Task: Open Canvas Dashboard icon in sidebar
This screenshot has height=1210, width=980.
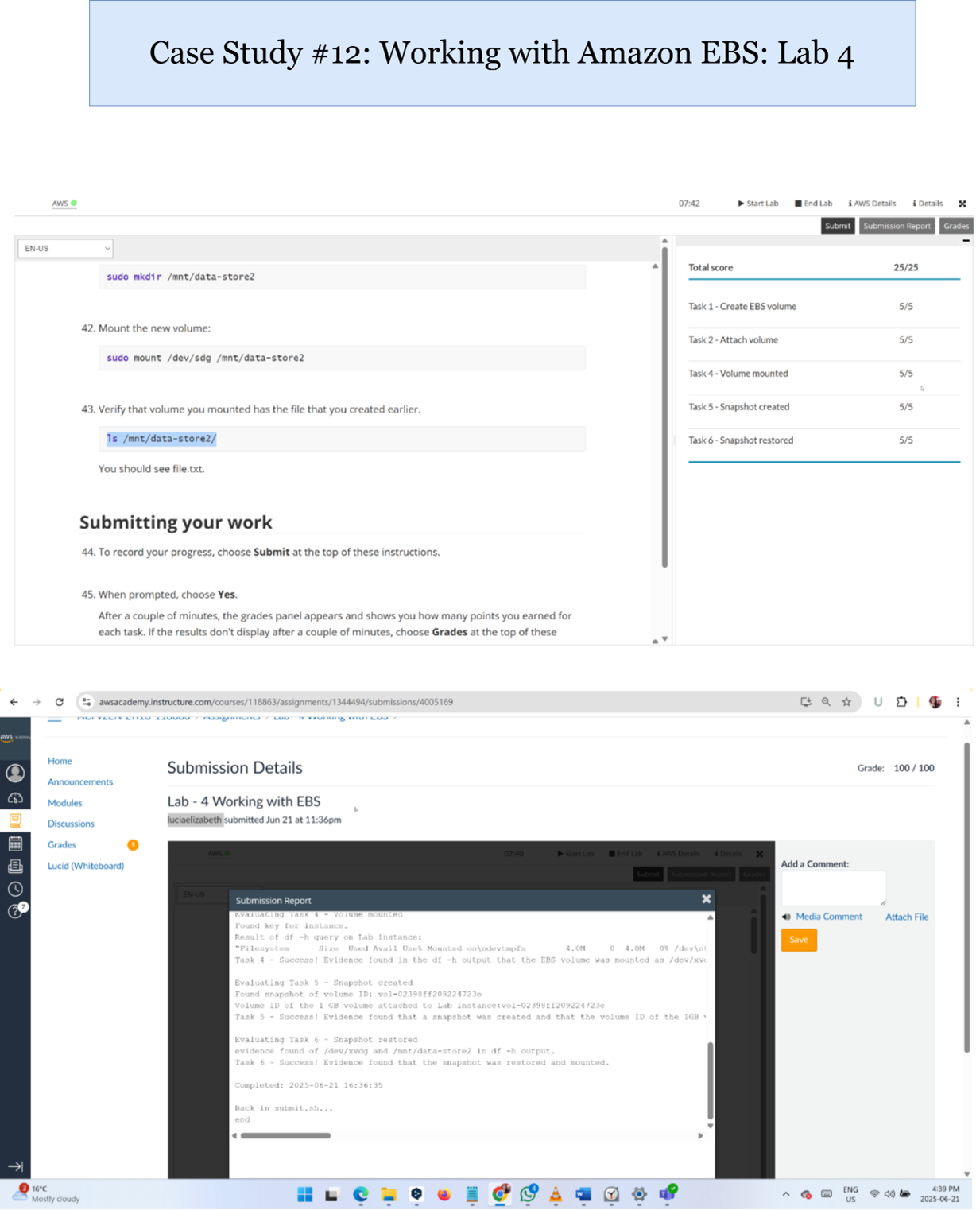Action: click(15, 798)
